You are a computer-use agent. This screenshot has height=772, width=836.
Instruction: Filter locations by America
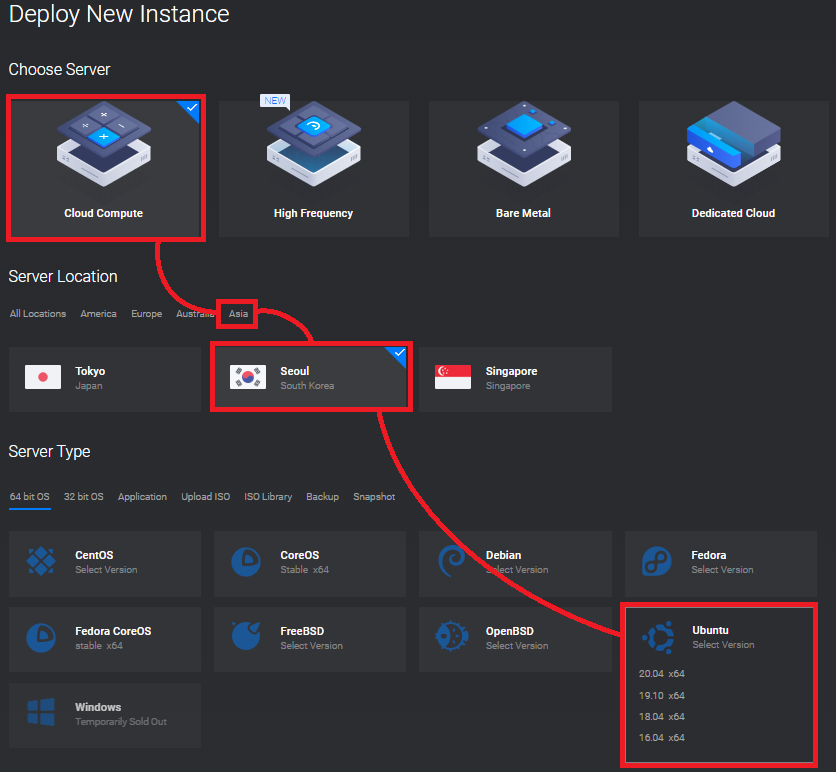click(x=99, y=313)
